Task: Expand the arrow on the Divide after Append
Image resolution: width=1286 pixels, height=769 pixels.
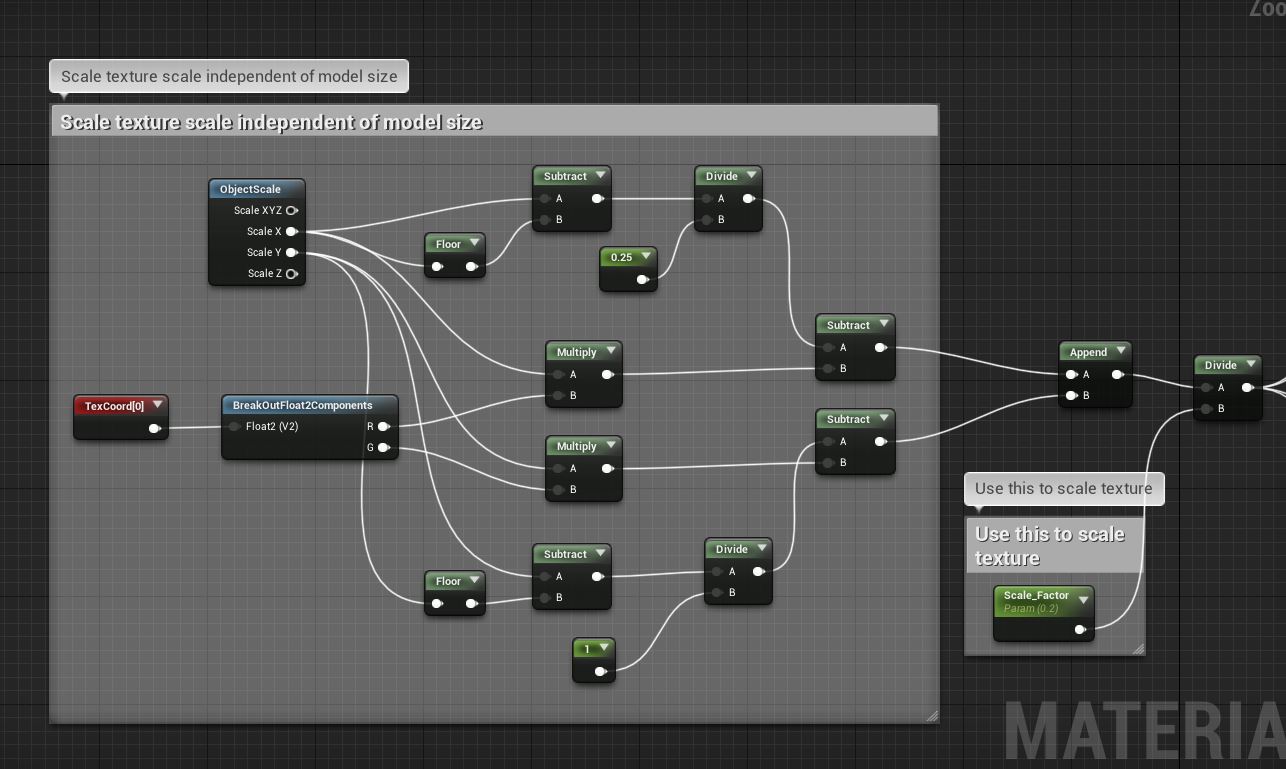Action: click(1251, 365)
